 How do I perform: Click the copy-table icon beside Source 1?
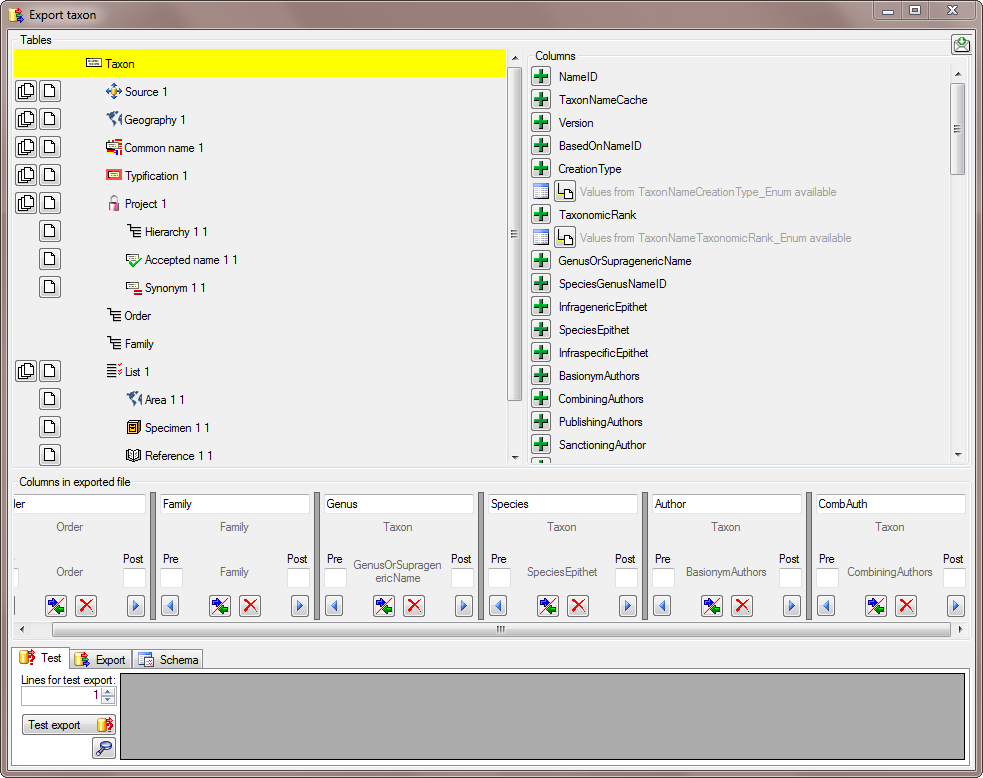click(26, 92)
